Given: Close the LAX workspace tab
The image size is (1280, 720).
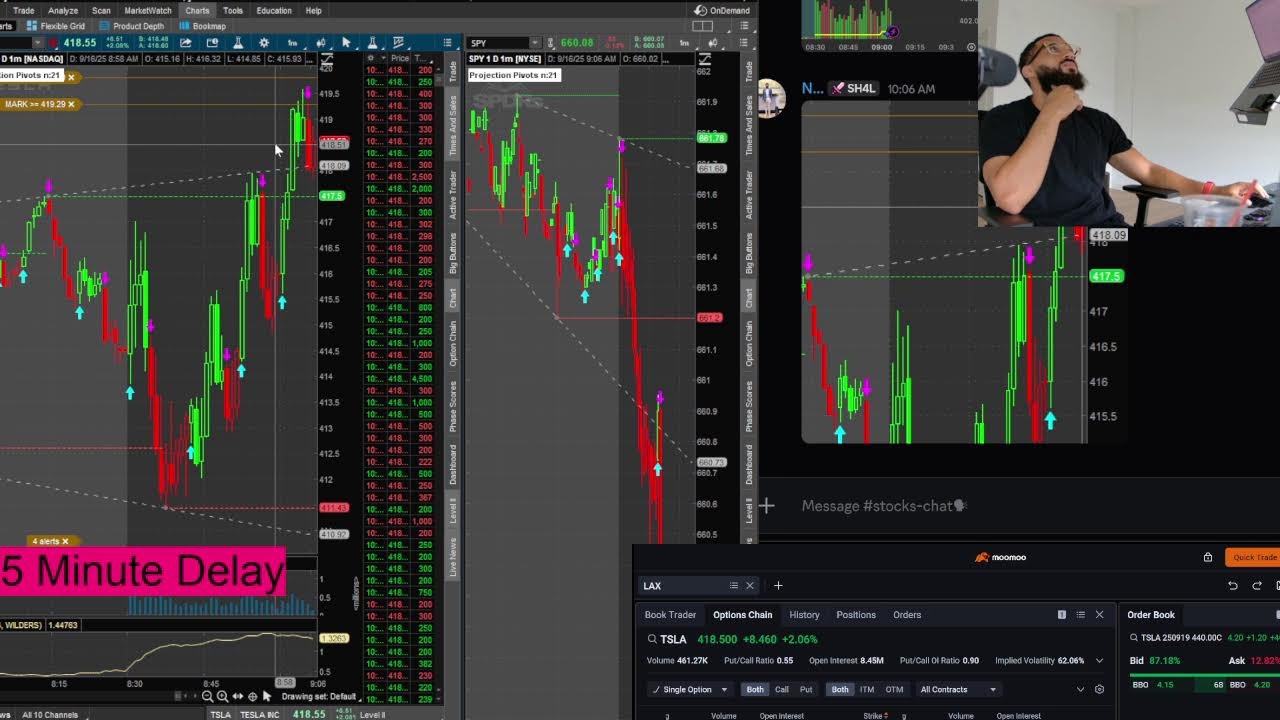Looking at the screenshot, I should pos(750,586).
